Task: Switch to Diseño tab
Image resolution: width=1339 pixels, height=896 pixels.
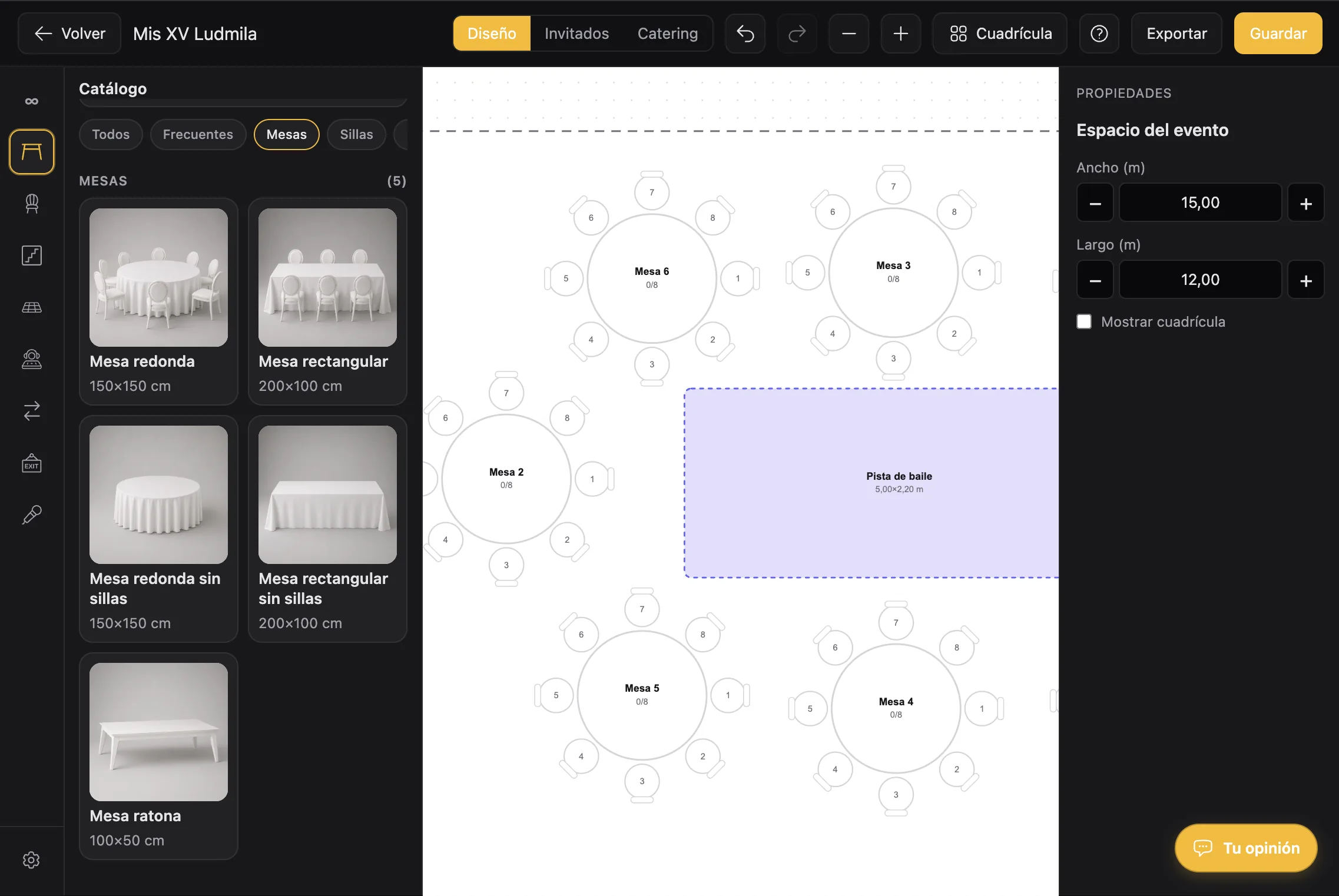Action: point(492,34)
